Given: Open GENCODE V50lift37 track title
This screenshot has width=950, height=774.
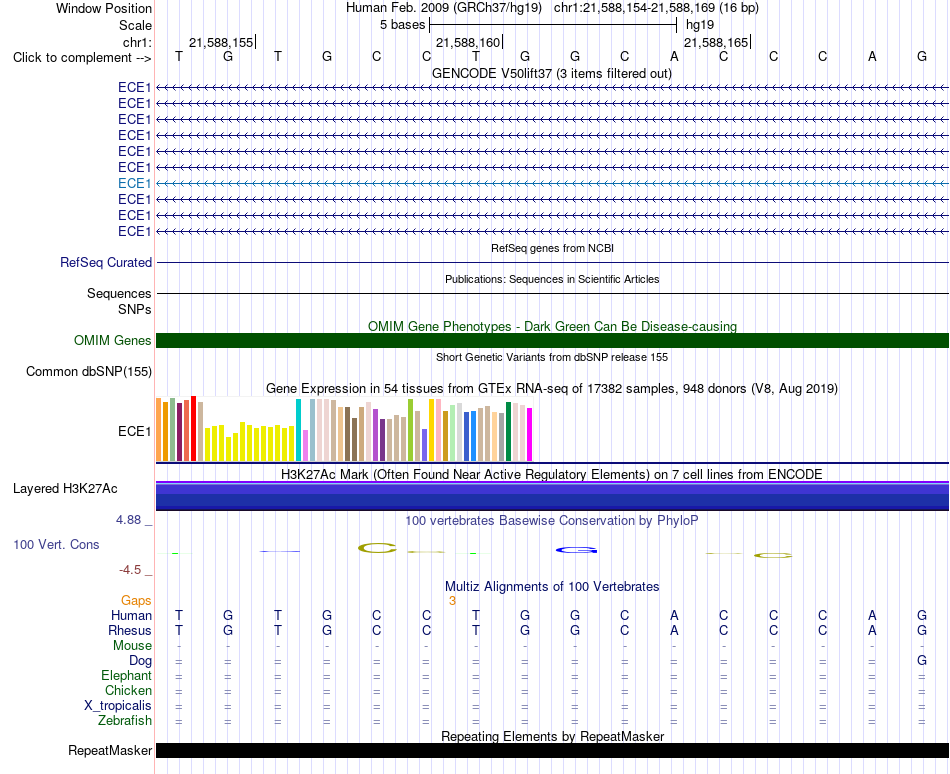Looking at the screenshot, I should pyautogui.click(x=551, y=73).
